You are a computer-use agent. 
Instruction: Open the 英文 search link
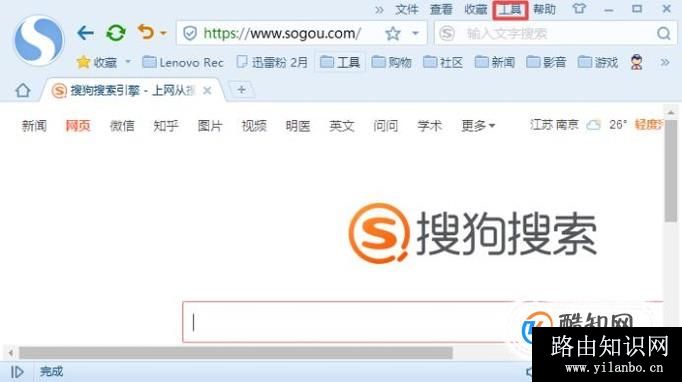(x=342, y=126)
